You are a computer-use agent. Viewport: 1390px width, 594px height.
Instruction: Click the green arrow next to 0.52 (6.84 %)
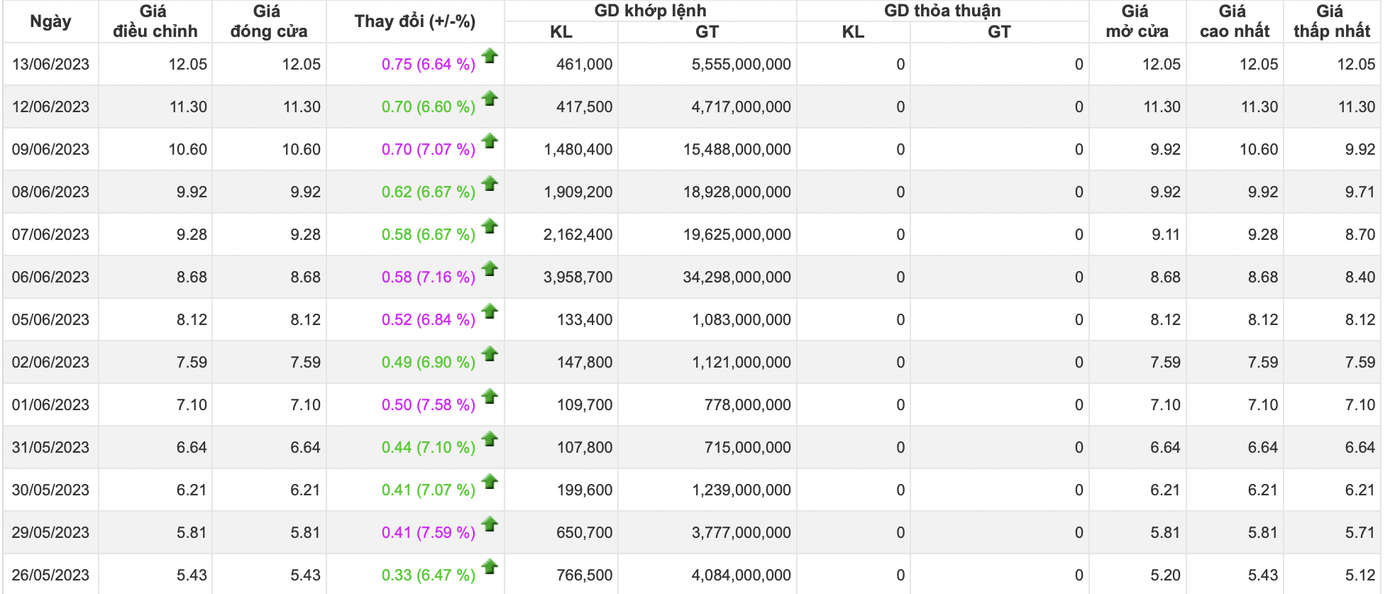click(x=489, y=311)
